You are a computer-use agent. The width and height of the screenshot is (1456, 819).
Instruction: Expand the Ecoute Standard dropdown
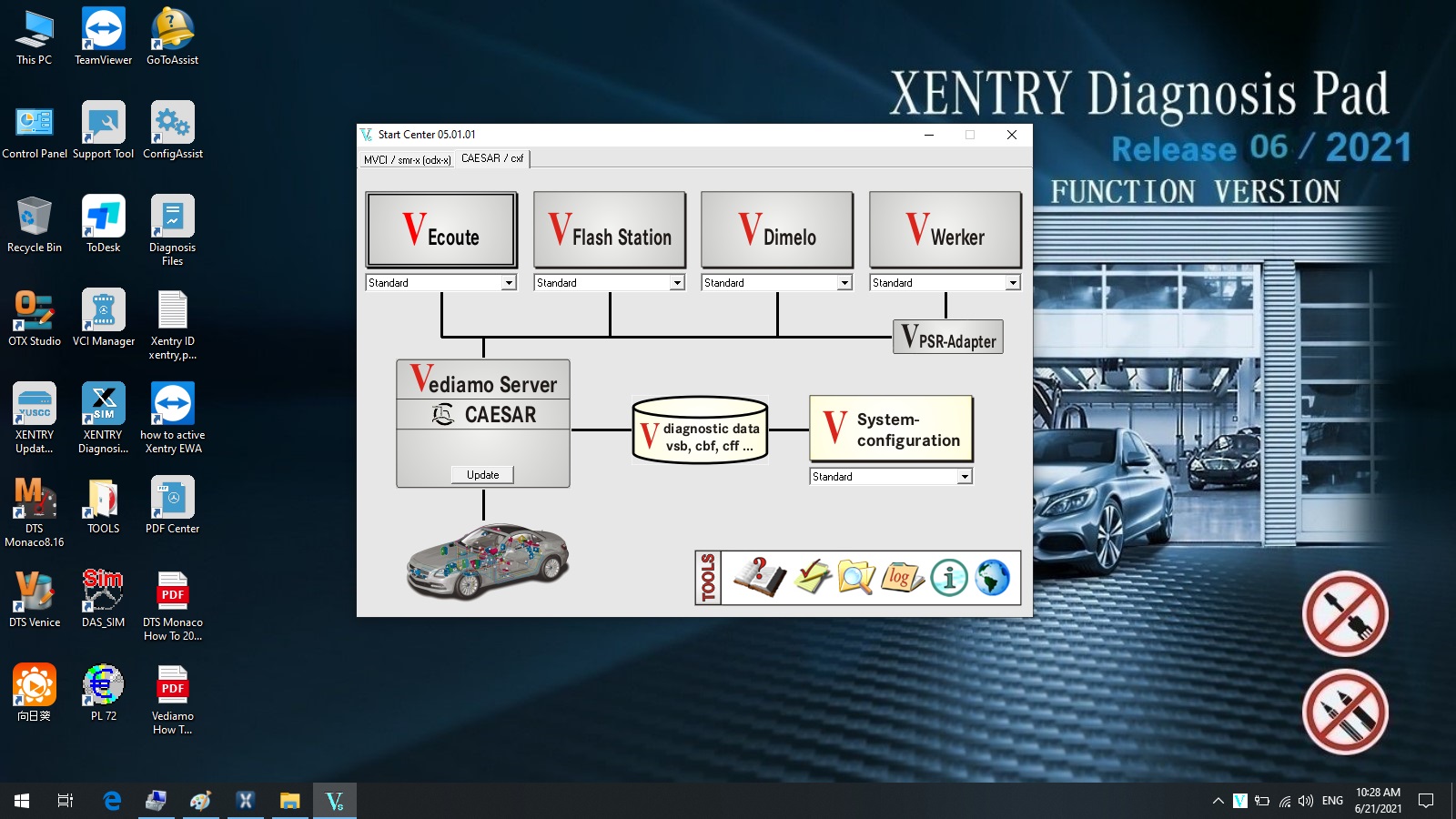[509, 283]
